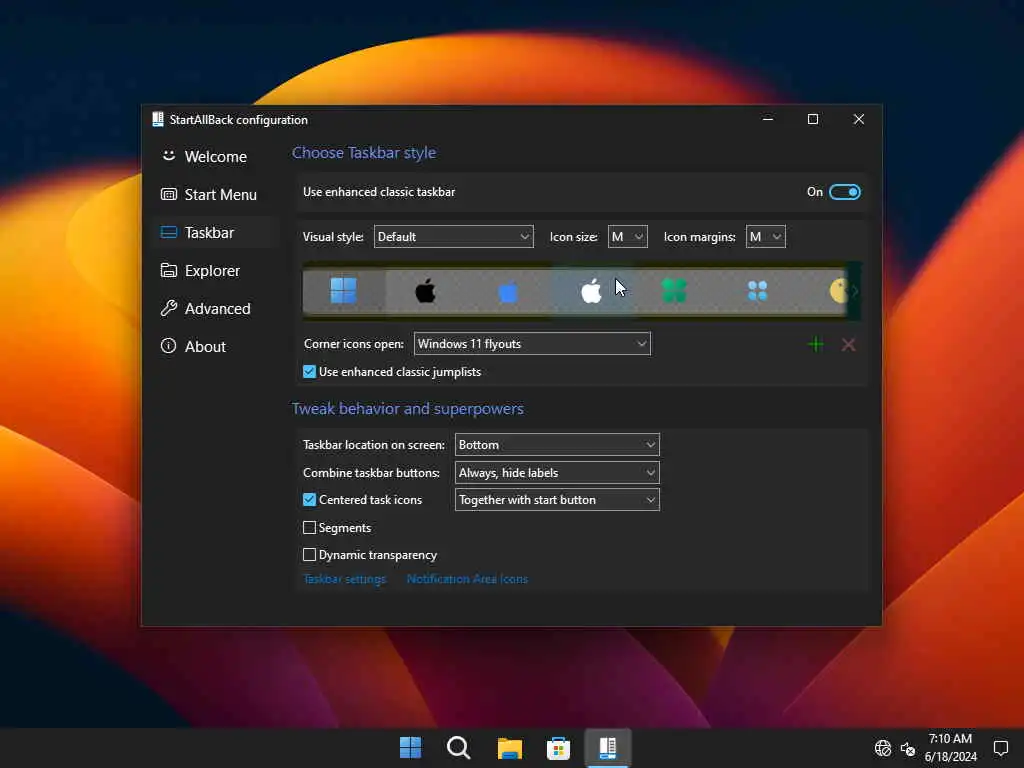Maximize the StartAllBack configuration window

813,120
